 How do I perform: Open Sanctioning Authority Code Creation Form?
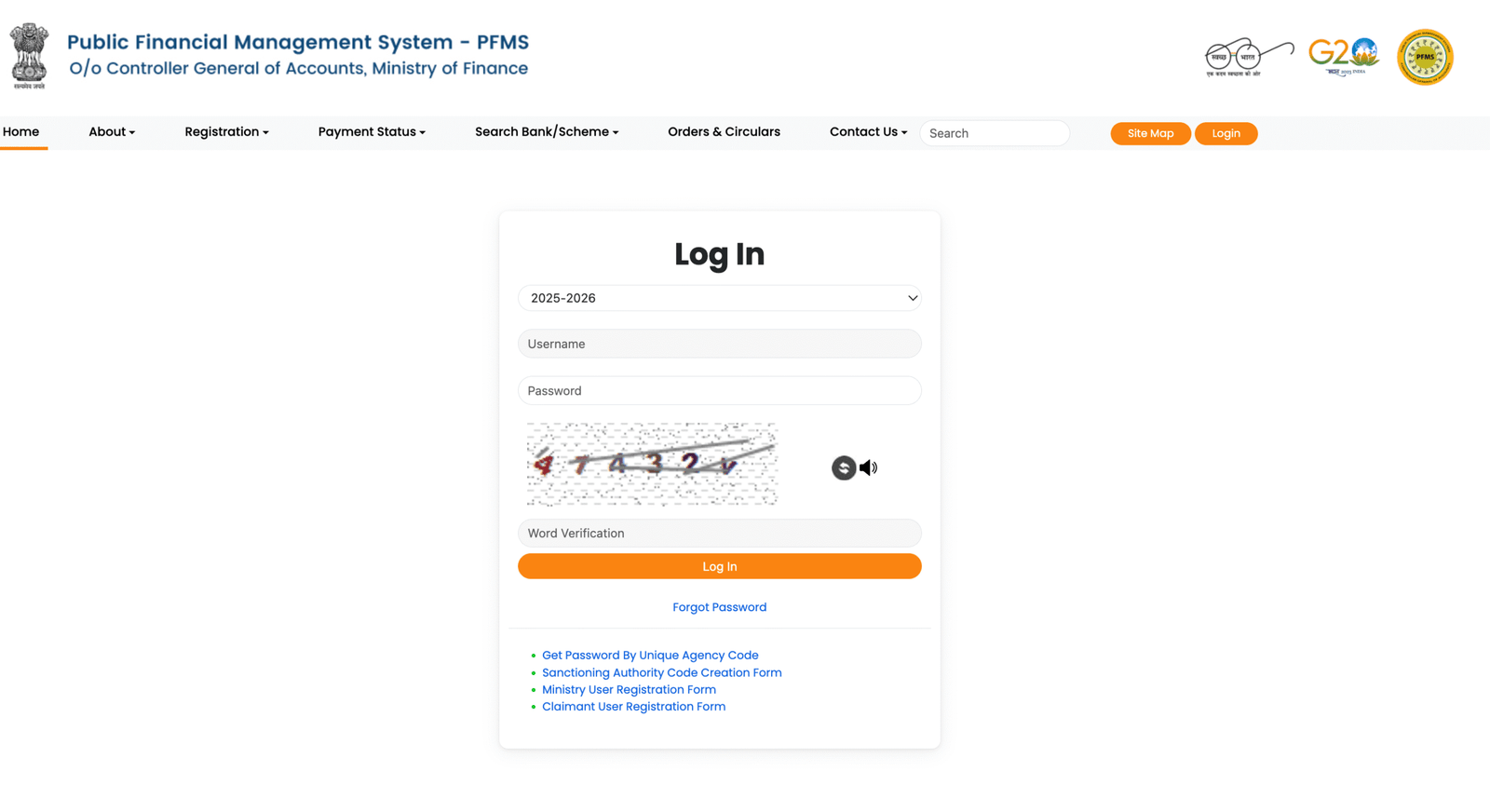662,672
